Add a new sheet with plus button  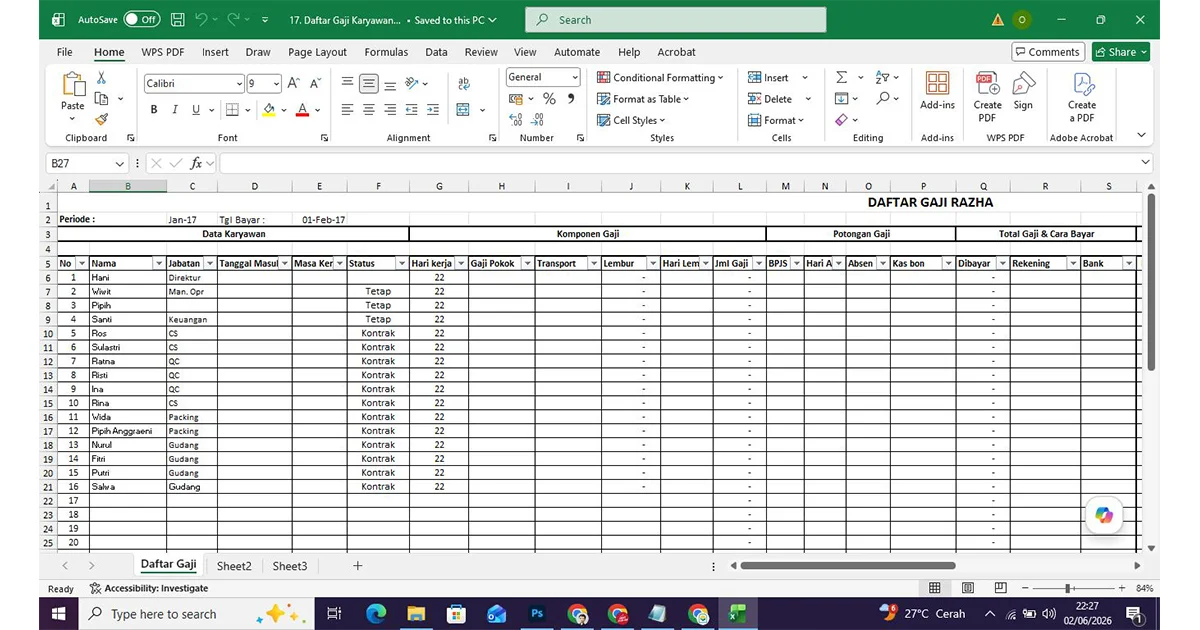point(357,566)
